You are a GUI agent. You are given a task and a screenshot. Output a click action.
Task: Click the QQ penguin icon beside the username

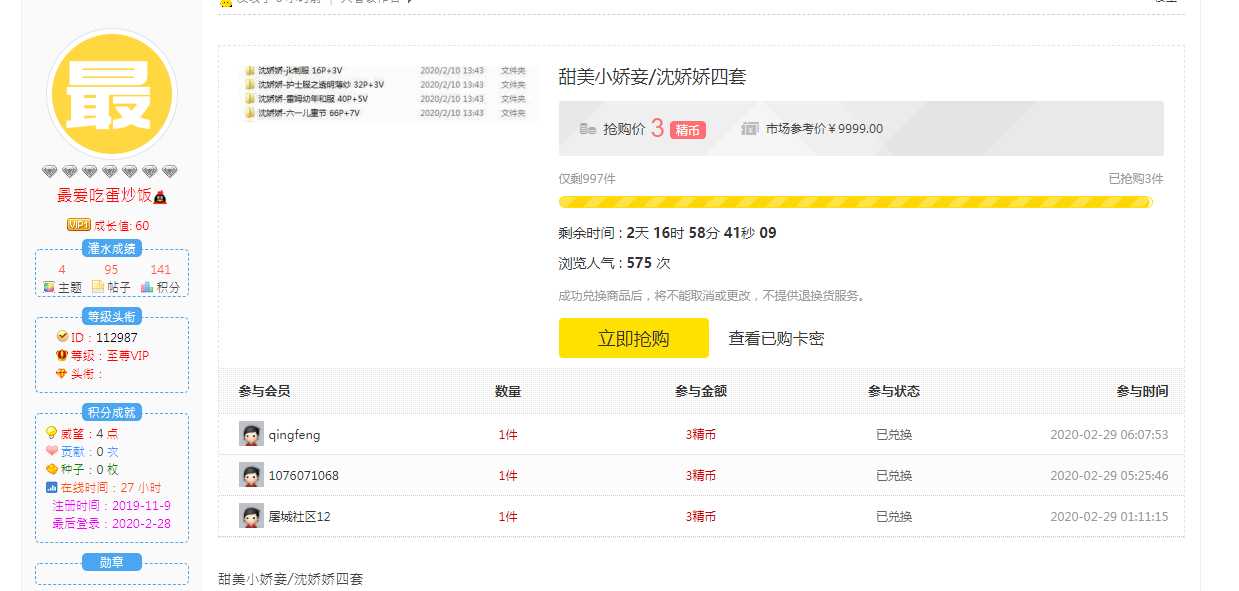pos(160,197)
